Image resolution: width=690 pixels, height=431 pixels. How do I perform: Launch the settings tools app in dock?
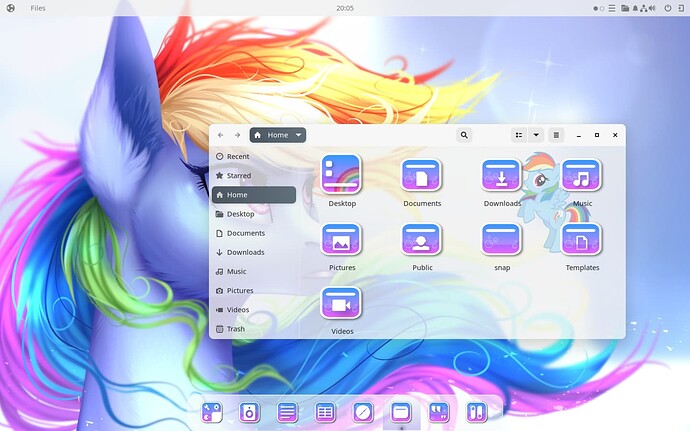[x=212, y=413]
